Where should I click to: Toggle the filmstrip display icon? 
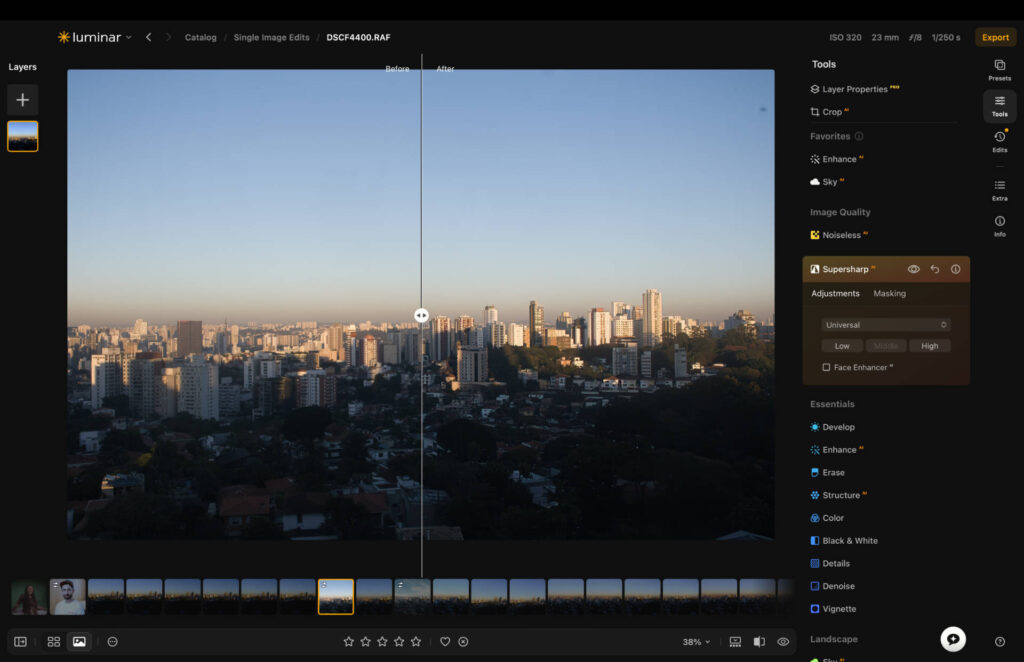[735, 642]
